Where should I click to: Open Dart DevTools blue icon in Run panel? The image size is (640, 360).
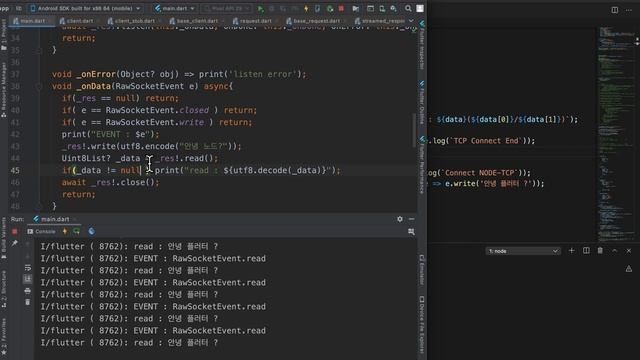click(91, 231)
